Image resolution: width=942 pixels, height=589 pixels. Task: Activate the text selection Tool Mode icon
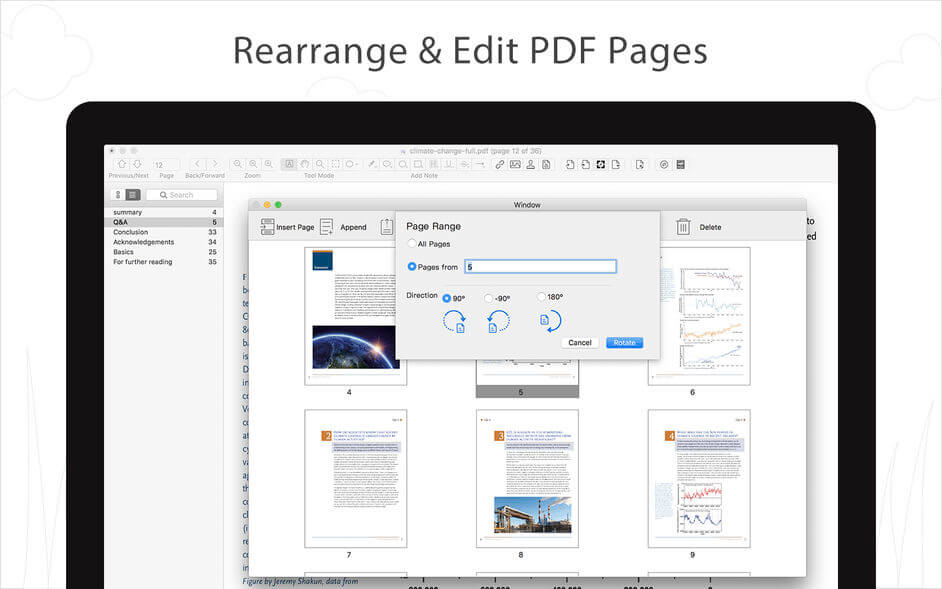[289, 164]
